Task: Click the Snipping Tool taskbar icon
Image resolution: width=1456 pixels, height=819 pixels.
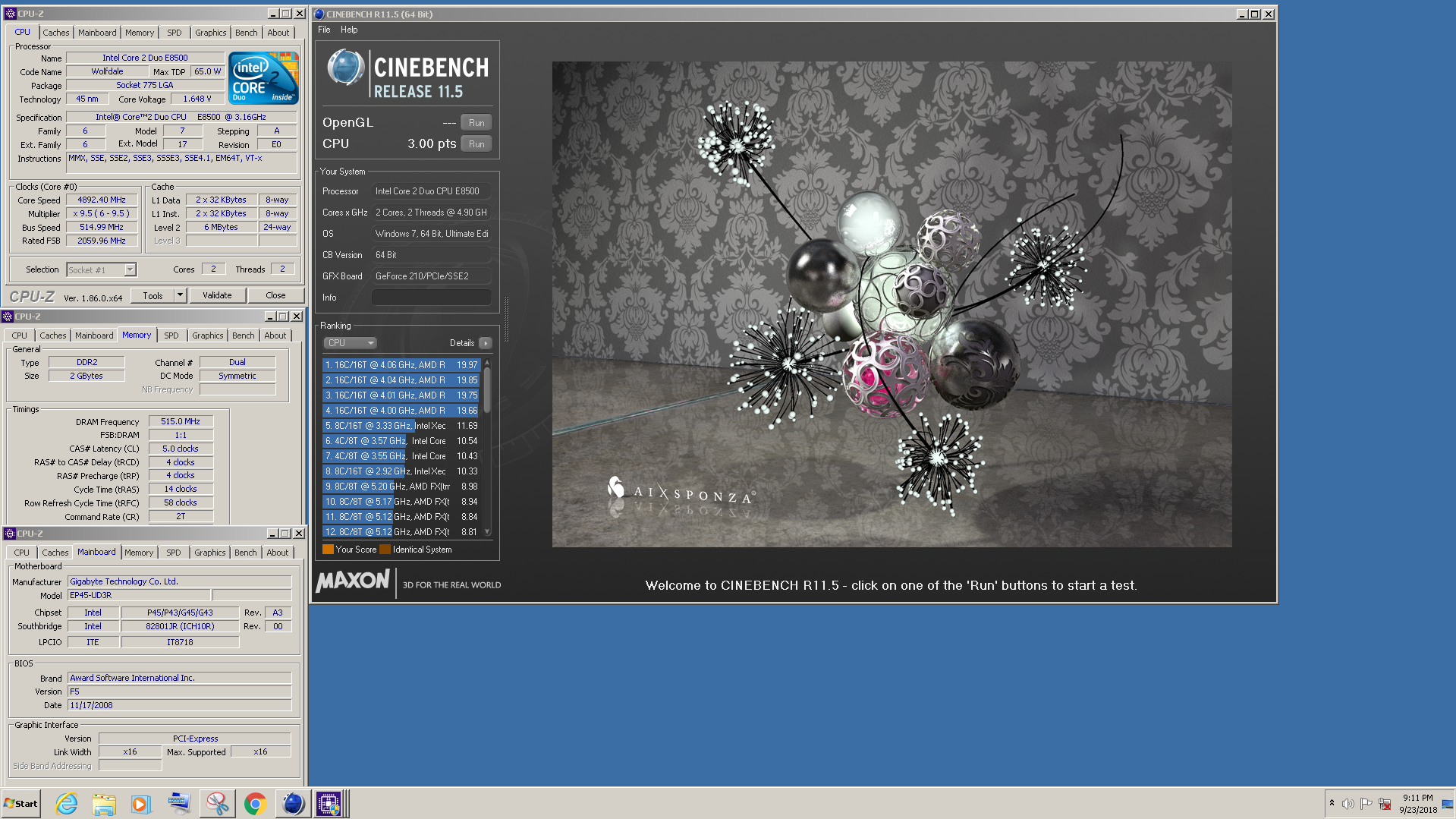Action: point(217,803)
